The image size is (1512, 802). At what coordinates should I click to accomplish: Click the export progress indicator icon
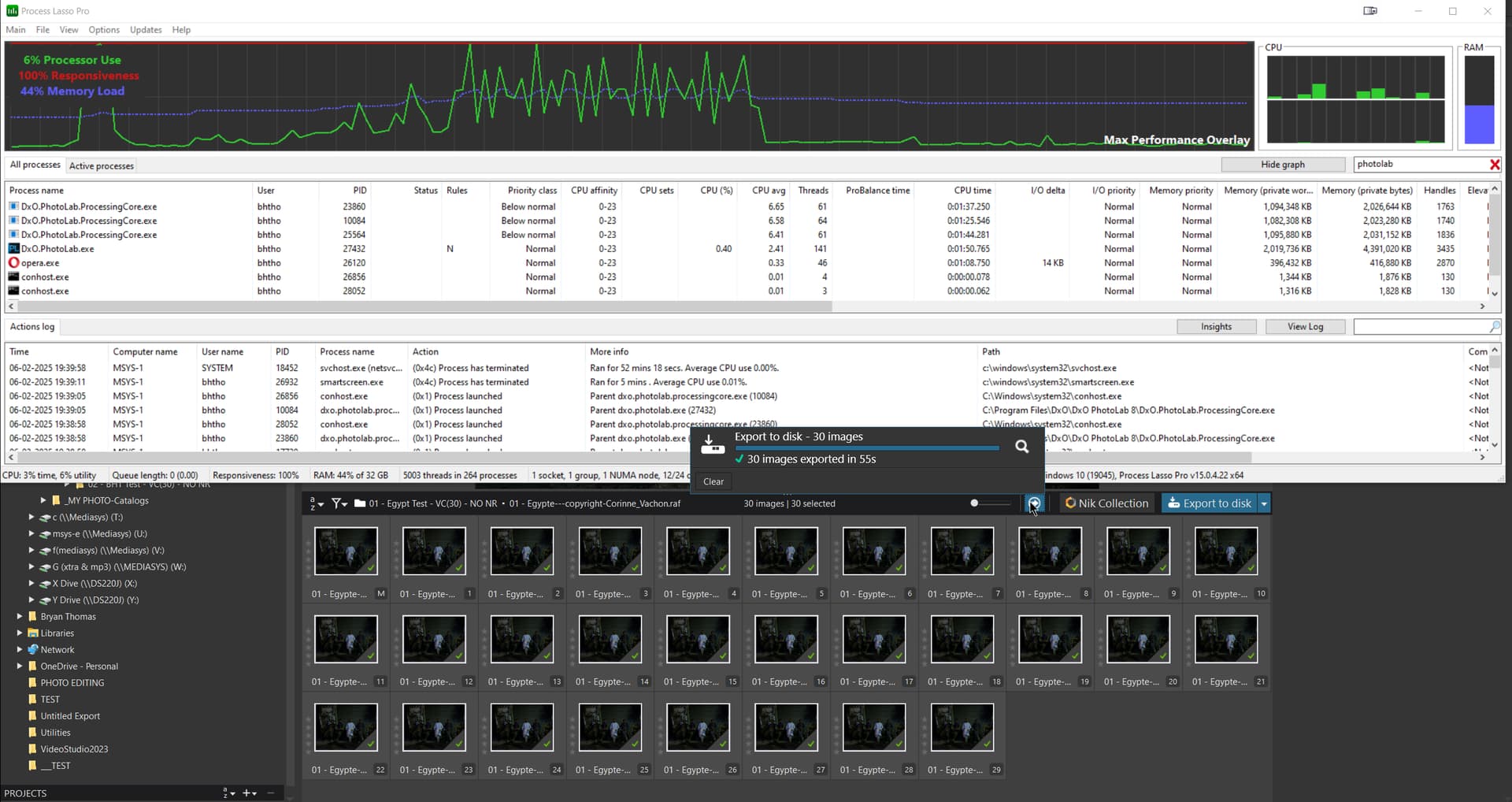1034,503
